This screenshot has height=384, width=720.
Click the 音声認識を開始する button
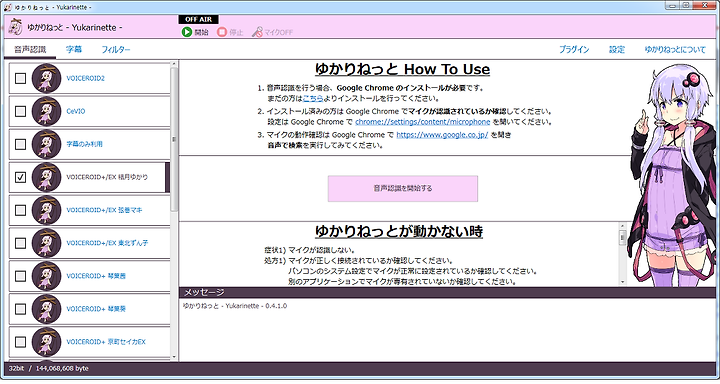point(403,188)
